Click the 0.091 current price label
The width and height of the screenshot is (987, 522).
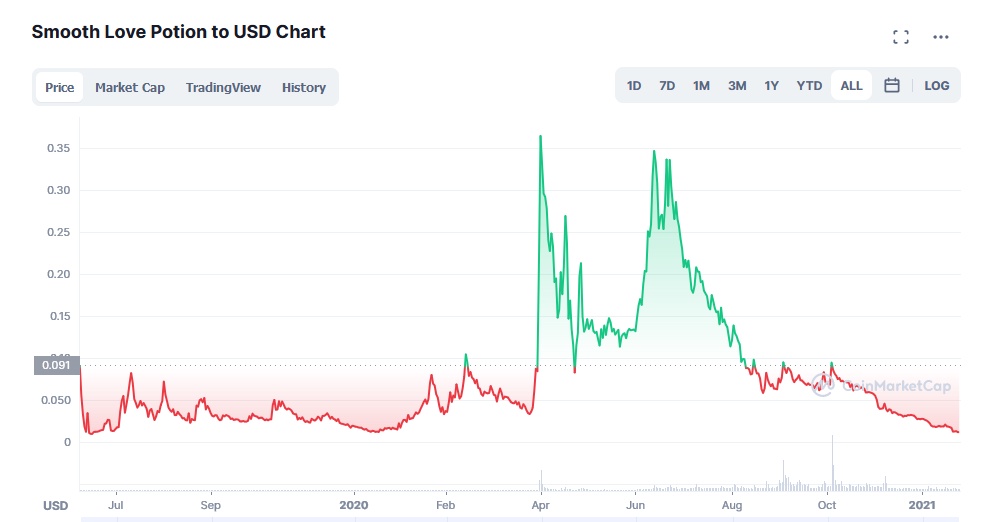tap(57, 365)
